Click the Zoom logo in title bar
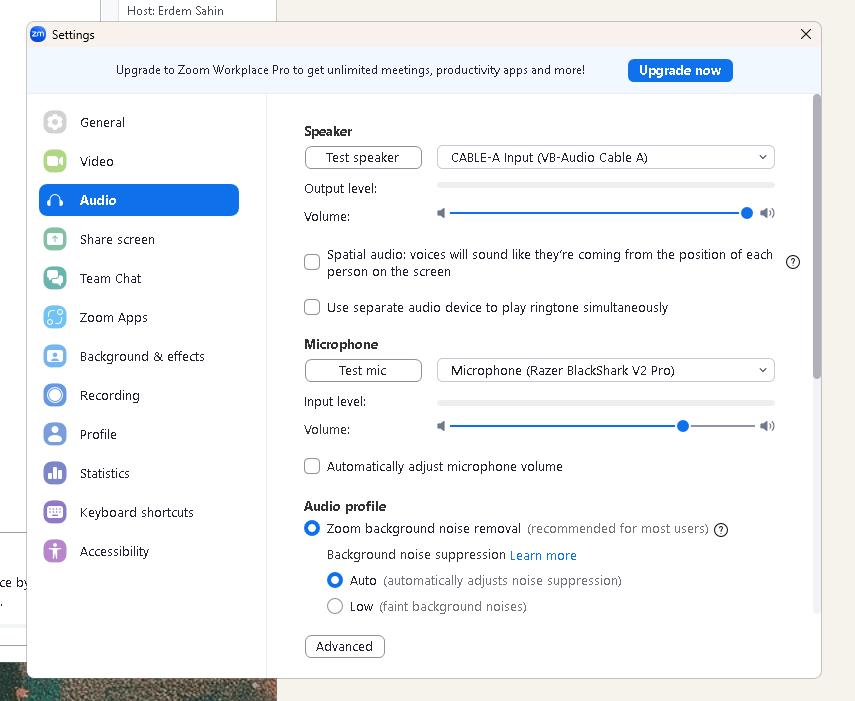 tap(38, 34)
